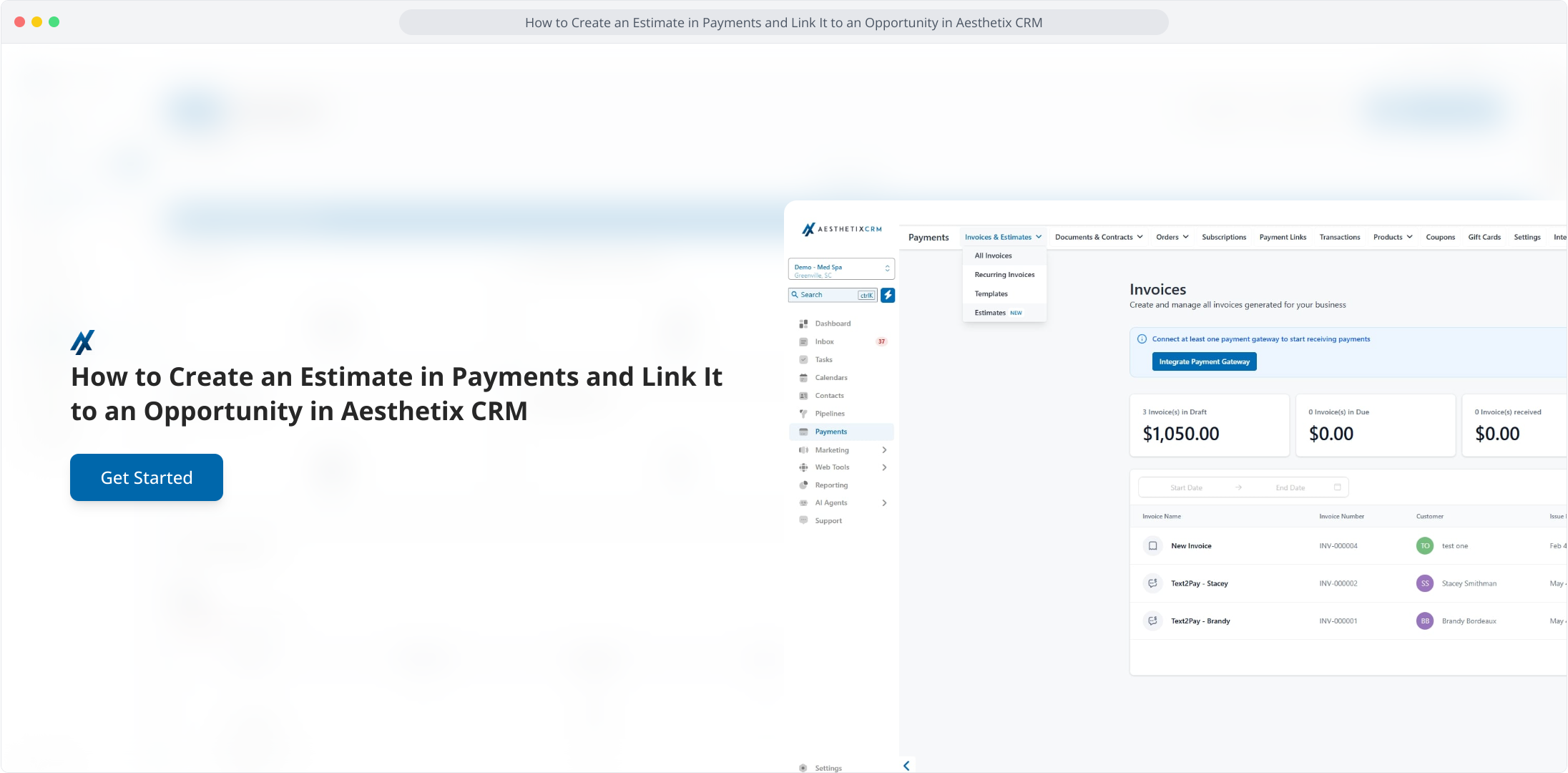Image resolution: width=1568 pixels, height=773 pixels.
Task: Select Estimates from the dropdown menu
Action: coord(990,313)
